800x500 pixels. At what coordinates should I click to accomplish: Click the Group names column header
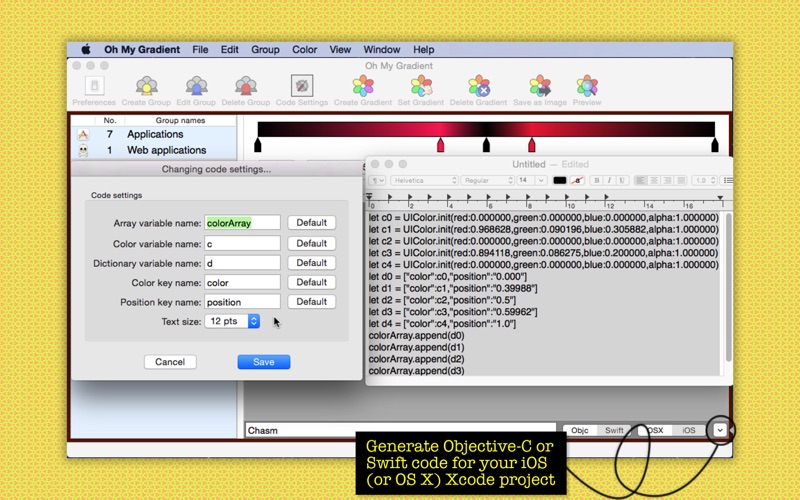tap(180, 120)
